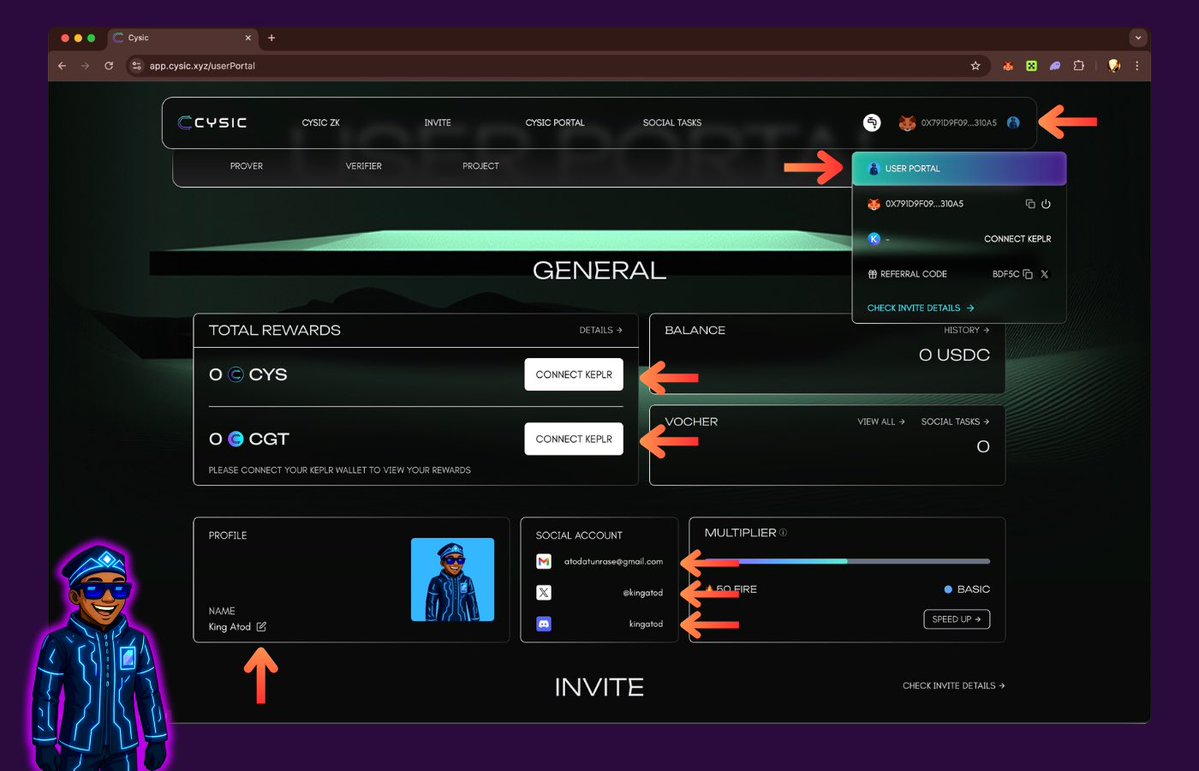Click the Chrome profile avatar
Viewport: 1199px width, 771px height.
click(x=1114, y=66)
